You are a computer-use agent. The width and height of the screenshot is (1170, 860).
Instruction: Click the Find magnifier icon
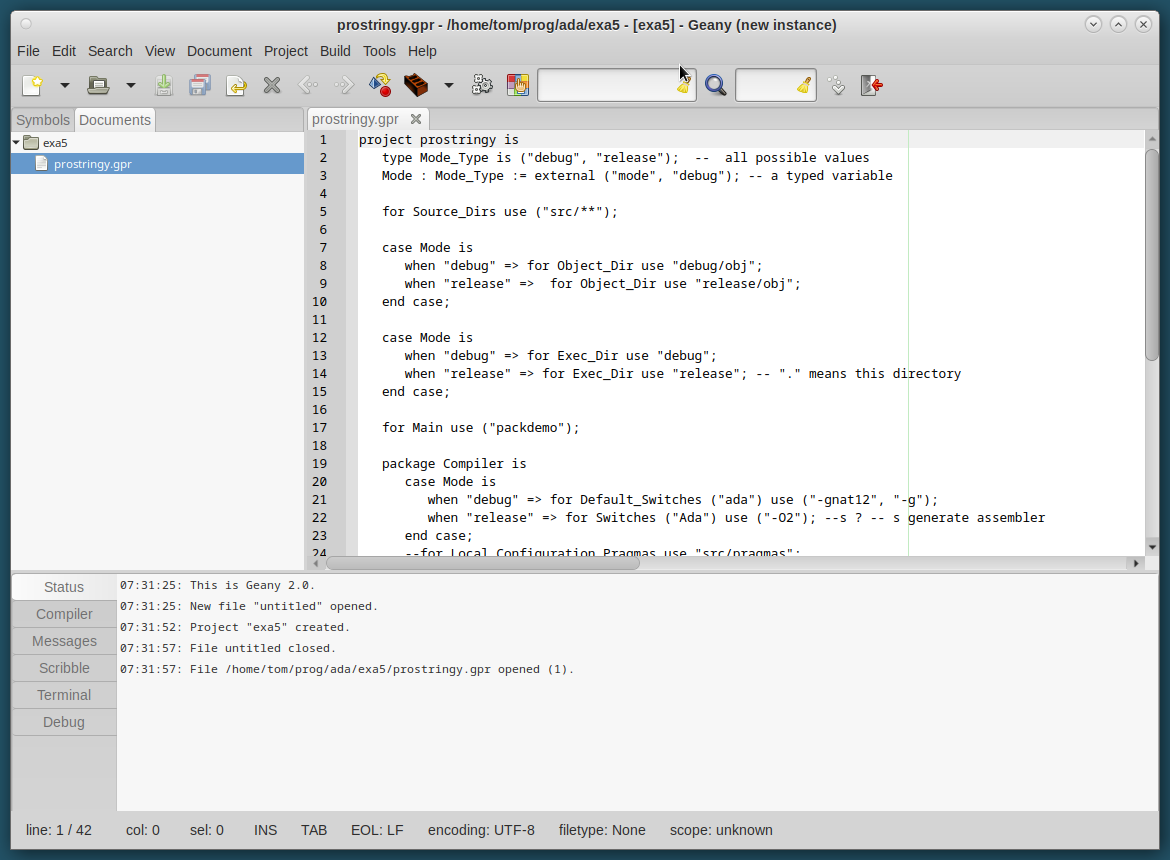715,86
